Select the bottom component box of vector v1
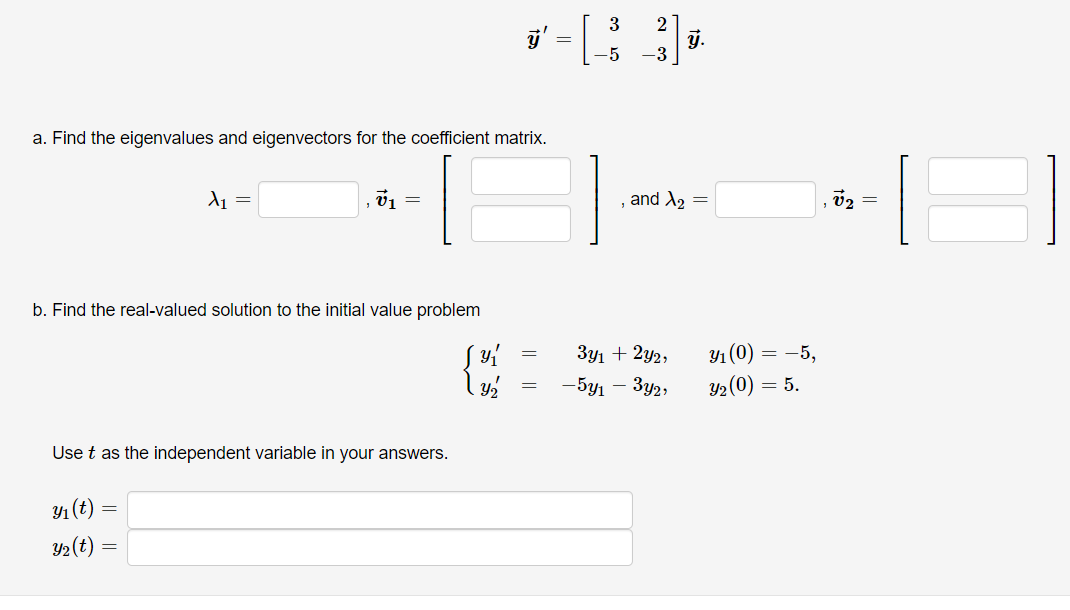 pos(520,223)
